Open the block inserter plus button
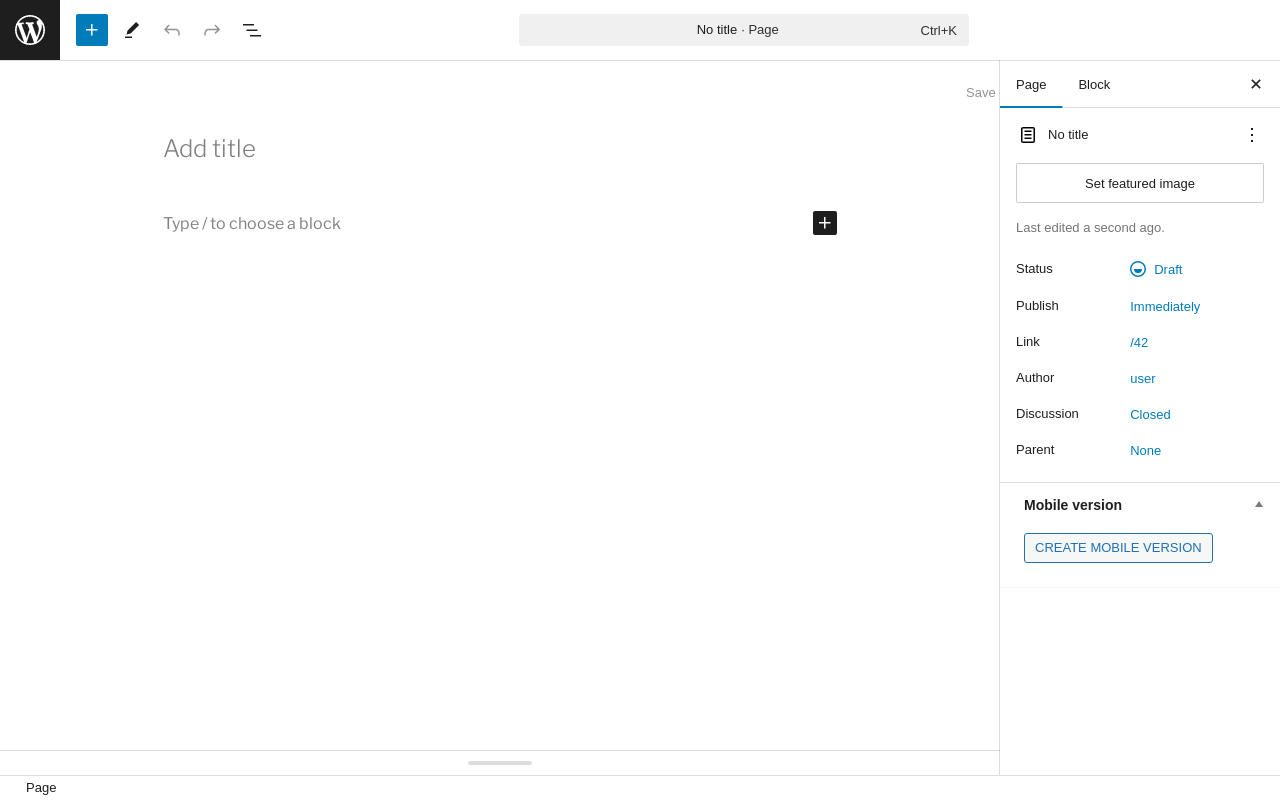Viewport: 1280px width, 800px height. 92,30
